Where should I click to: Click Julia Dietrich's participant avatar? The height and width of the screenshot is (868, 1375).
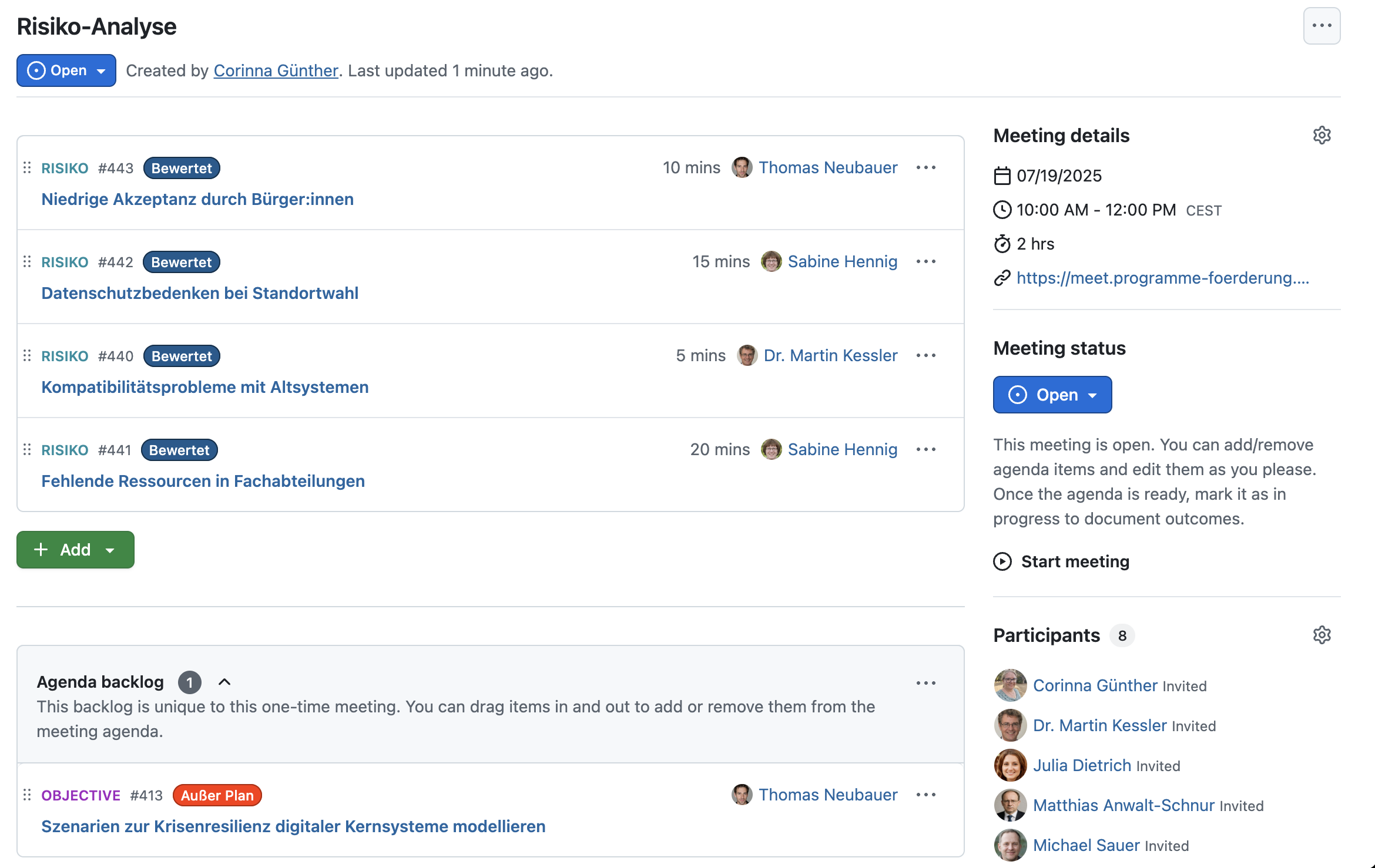point(1010,766)
